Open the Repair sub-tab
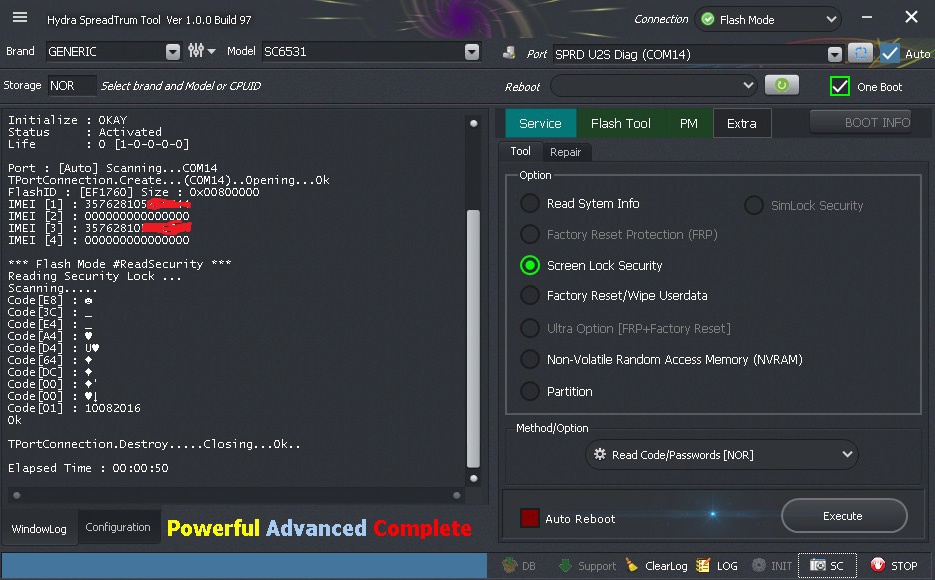The image size is (935, 580). (565, 152)
